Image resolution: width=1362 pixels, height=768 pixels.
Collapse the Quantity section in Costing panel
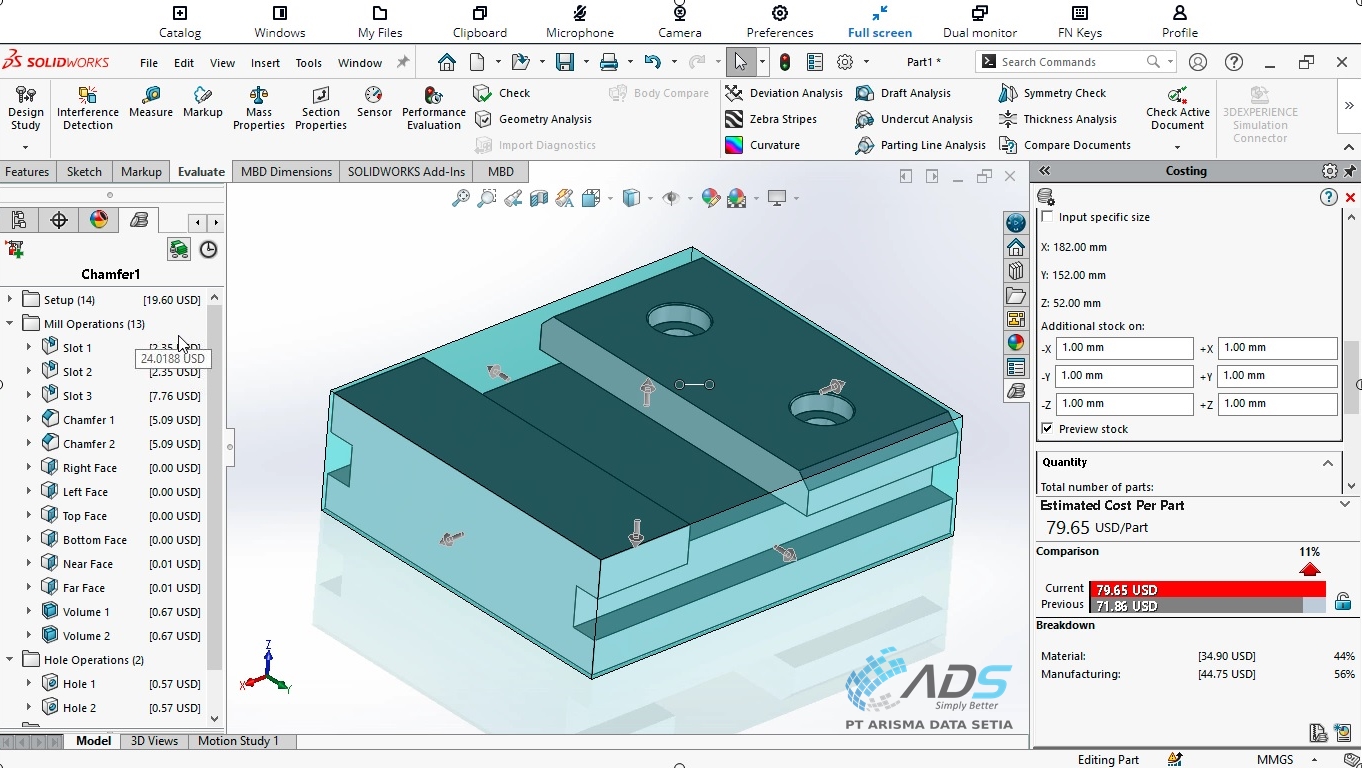[1328, 462]
